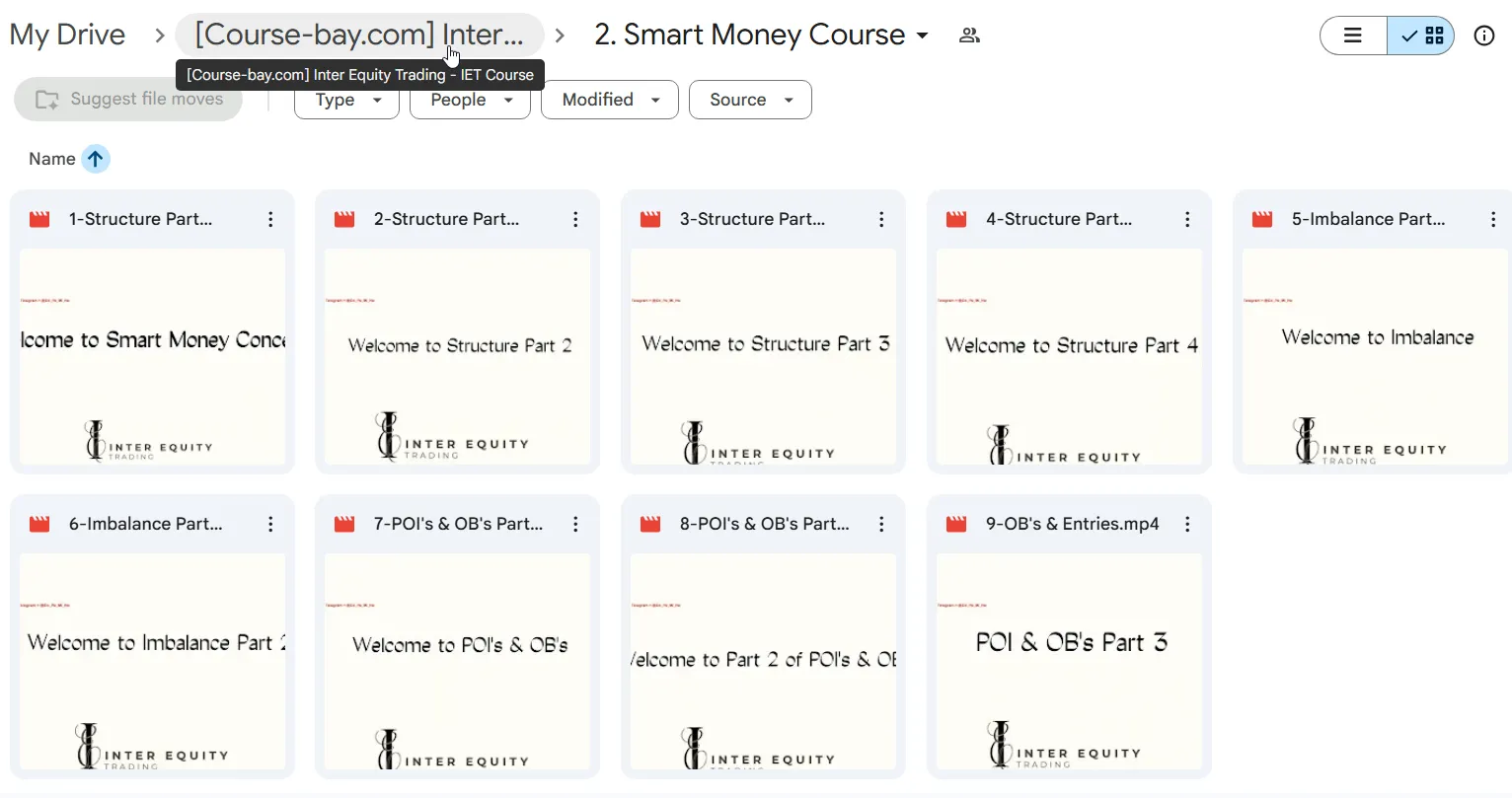
Task: Open More actions for 7-POI's & OB's video
Action: pyautogui.click(x=575, y=525)
